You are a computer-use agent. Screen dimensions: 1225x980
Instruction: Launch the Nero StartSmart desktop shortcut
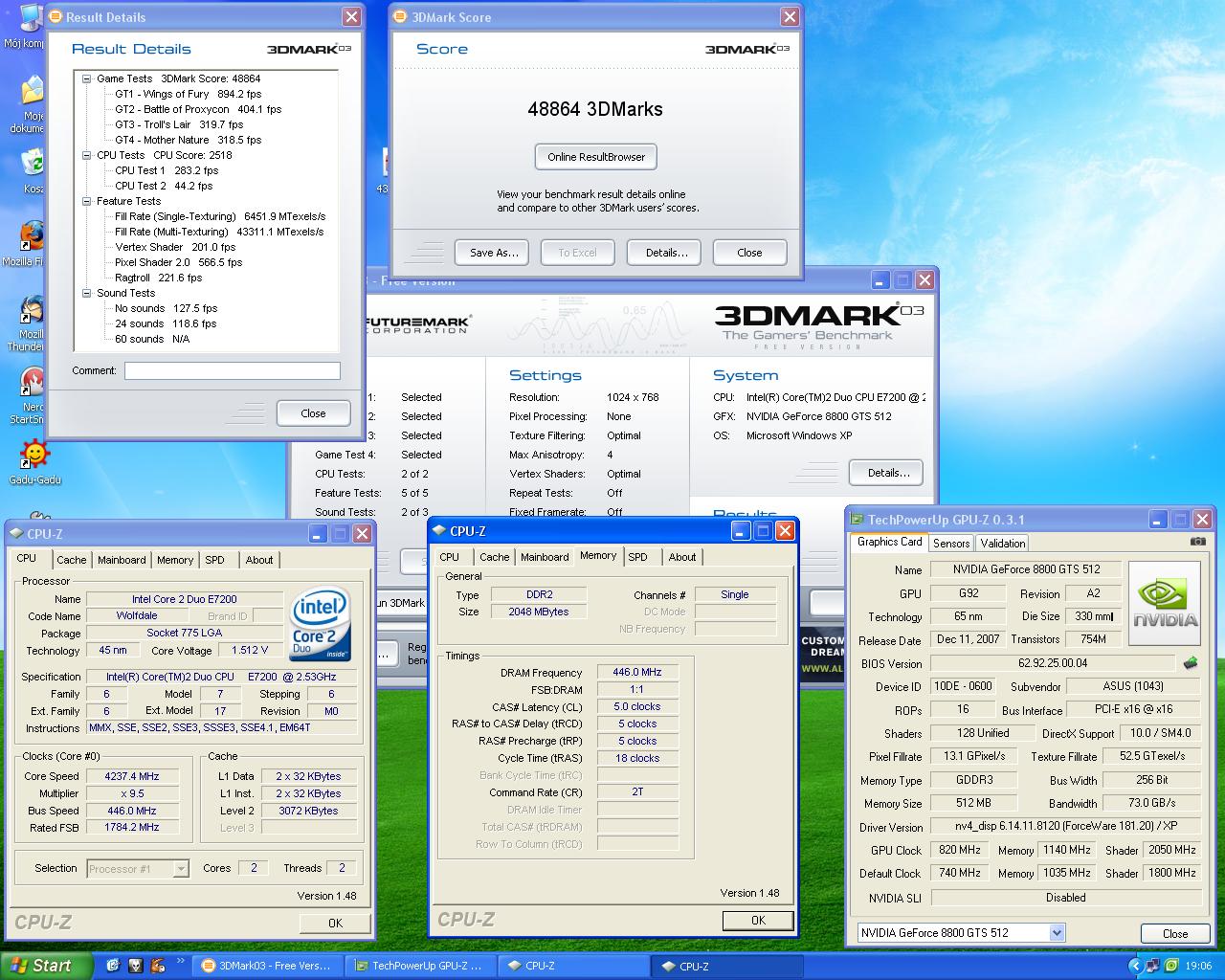33,383
